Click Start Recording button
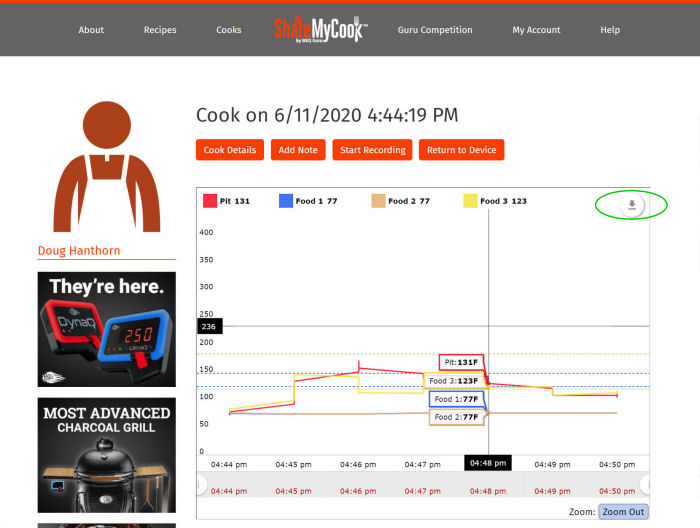The image size is (700, 528). pos(372,150)
